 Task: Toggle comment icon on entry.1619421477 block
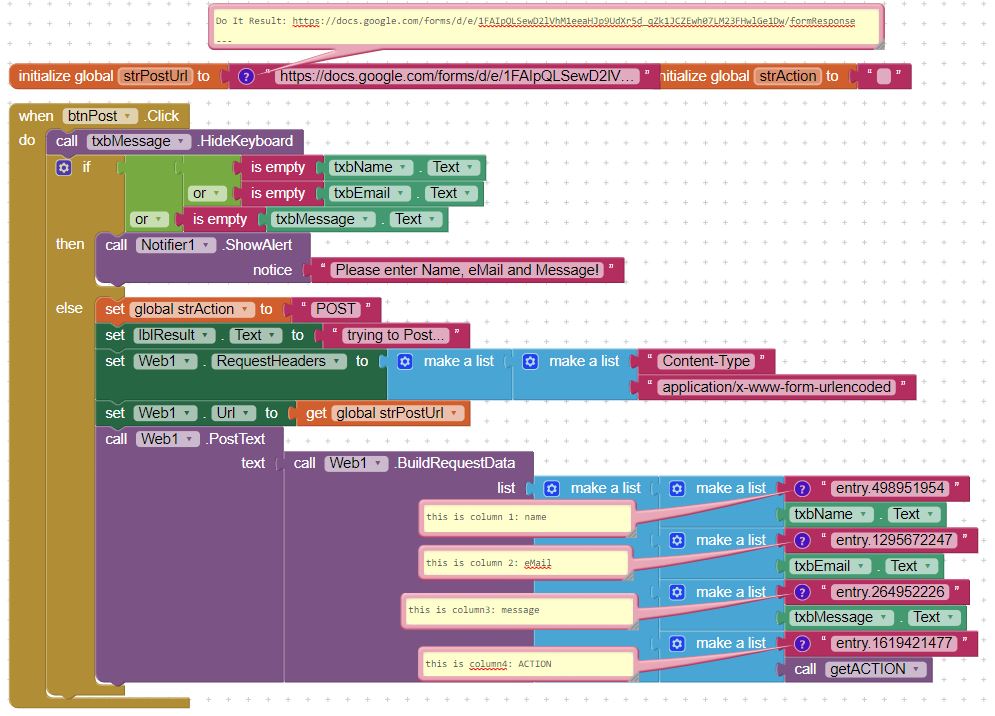(x=802, y=644)
